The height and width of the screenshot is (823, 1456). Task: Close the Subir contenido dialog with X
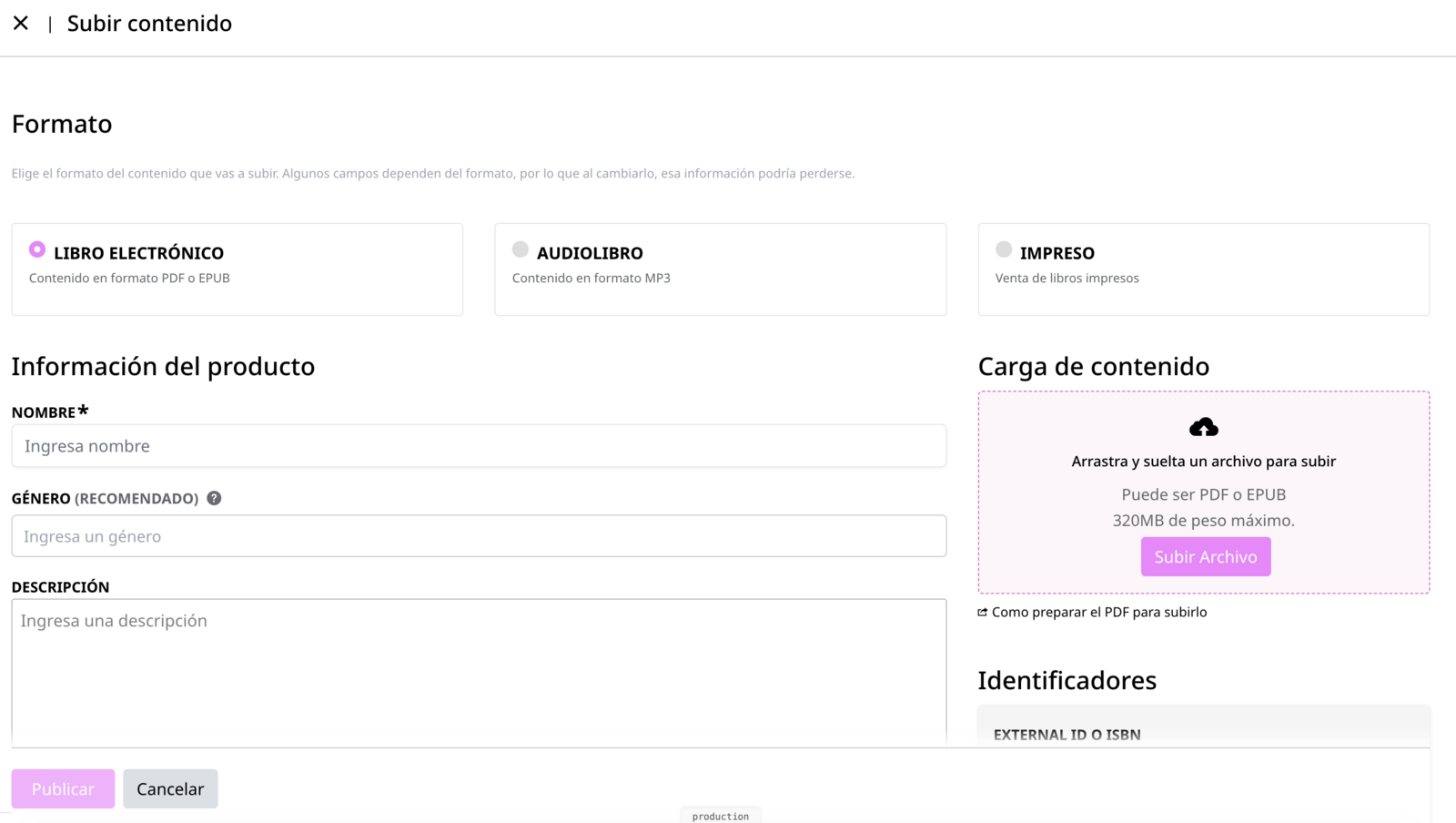coord(21,23)
